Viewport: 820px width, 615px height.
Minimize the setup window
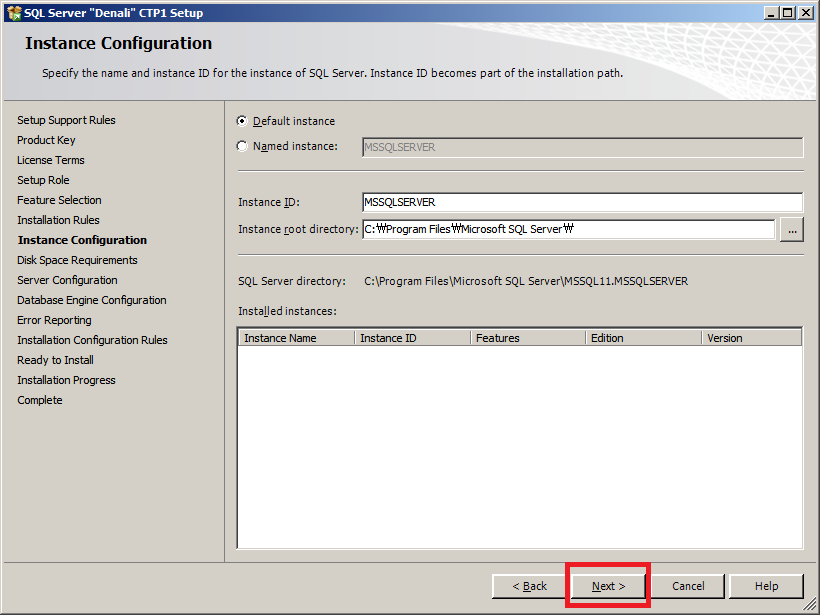tap(771, 13)
